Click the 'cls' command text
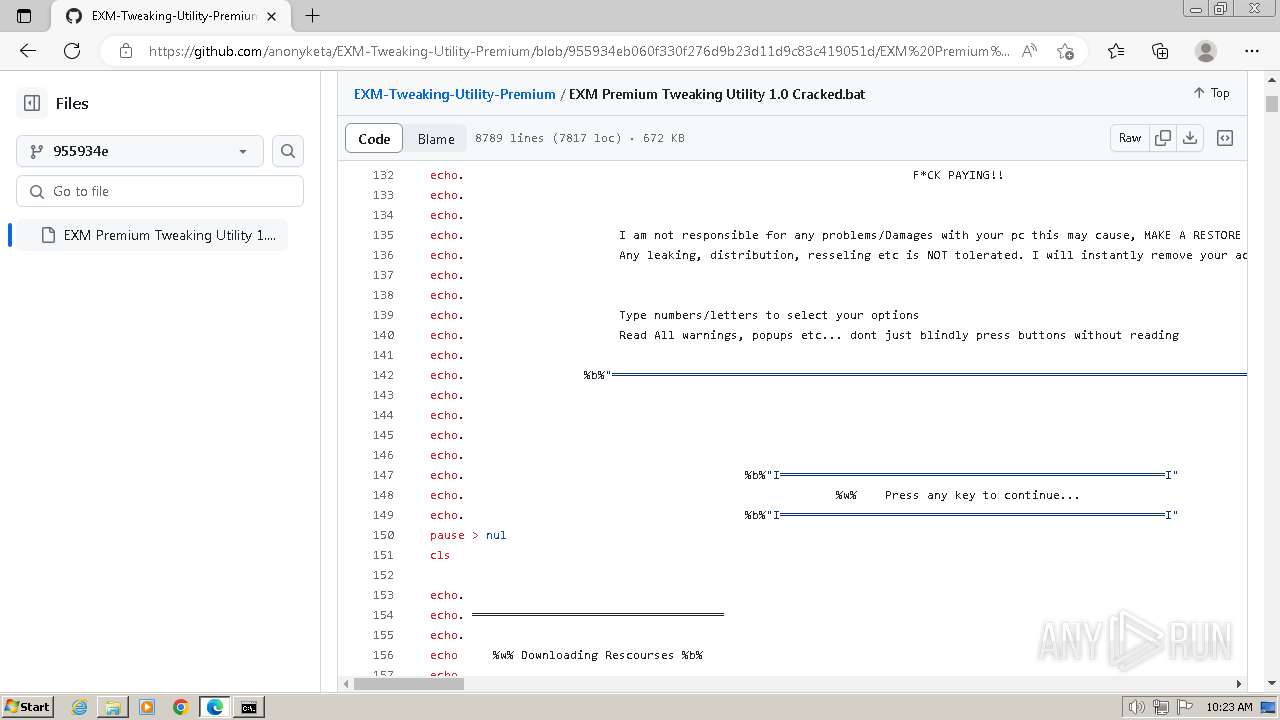 point(440,555)
